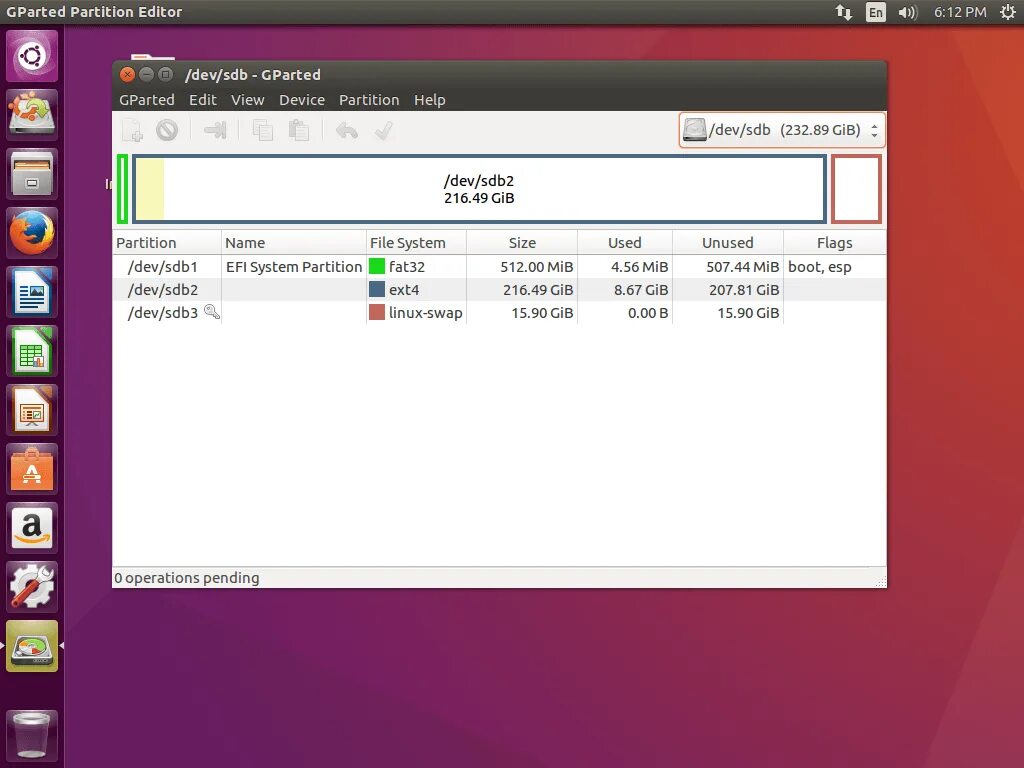Sort by the Size column header

coord(522,243)
